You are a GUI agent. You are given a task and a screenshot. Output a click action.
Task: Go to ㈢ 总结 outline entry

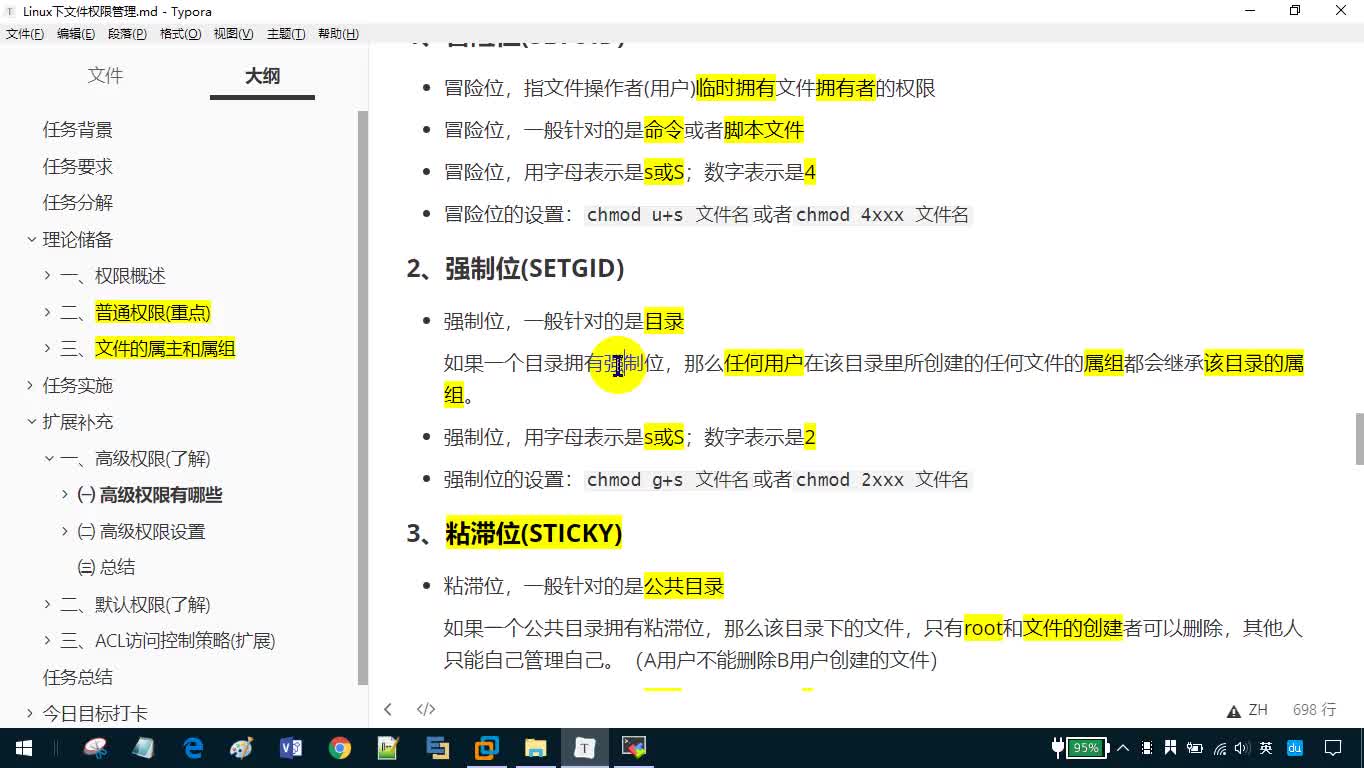click(x=106, y=567)
